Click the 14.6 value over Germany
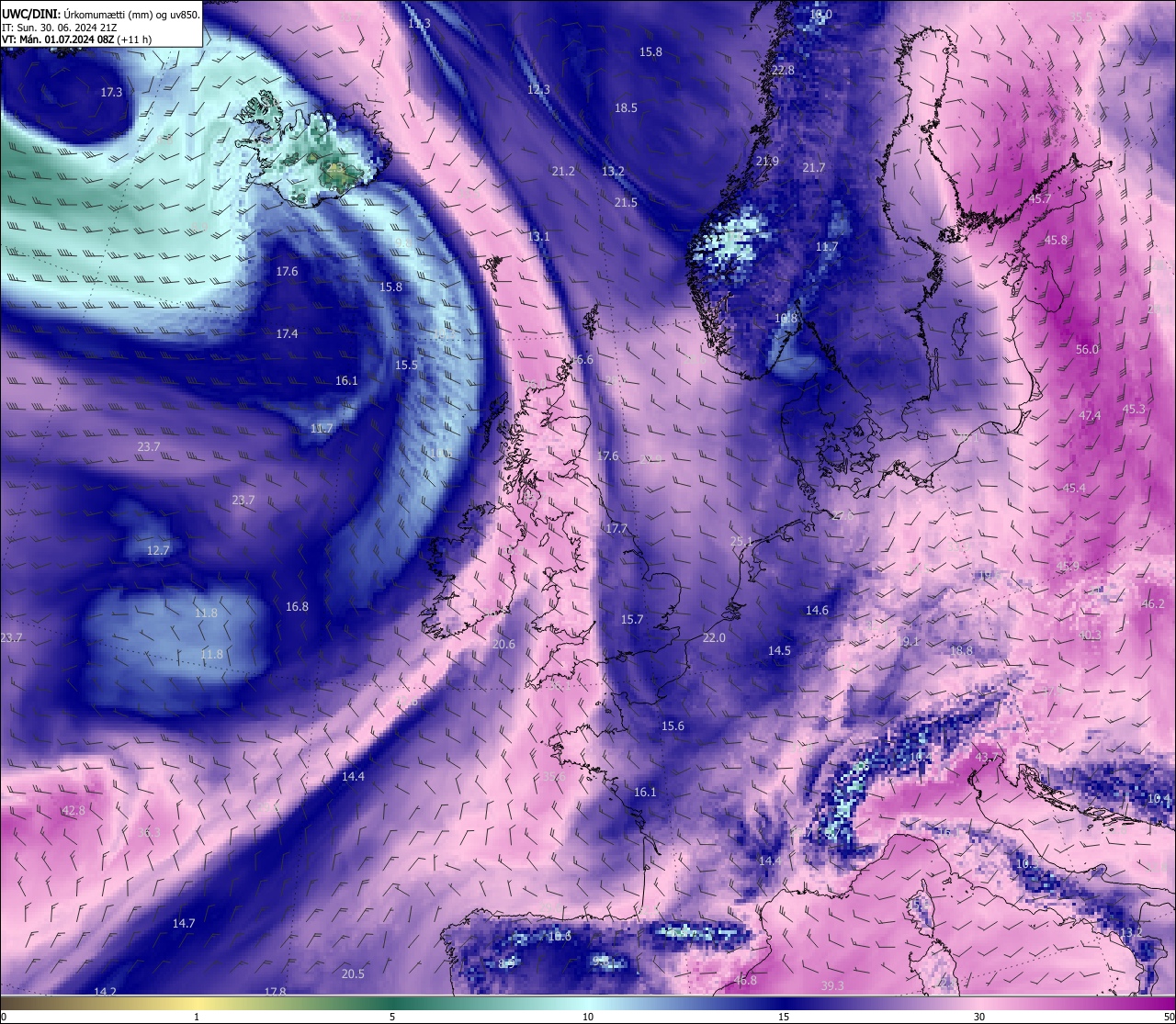The width and height of the screenshot is (1176, 1024). click(x=817, y=611)
